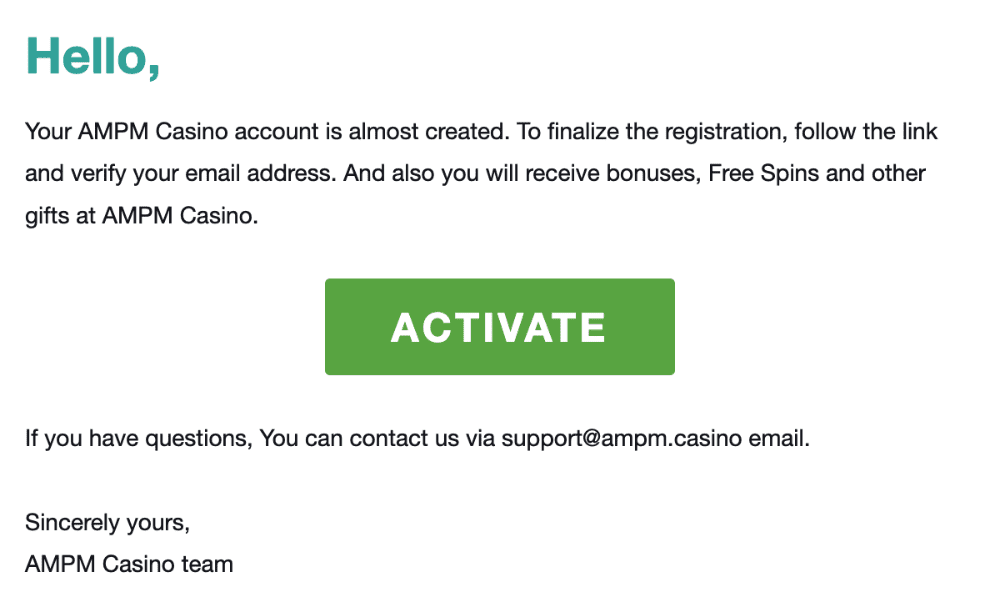Screen dimensions: 1000x602
Task: Click the phrase "You can contact us via"
Action: [x=377, y=439]
